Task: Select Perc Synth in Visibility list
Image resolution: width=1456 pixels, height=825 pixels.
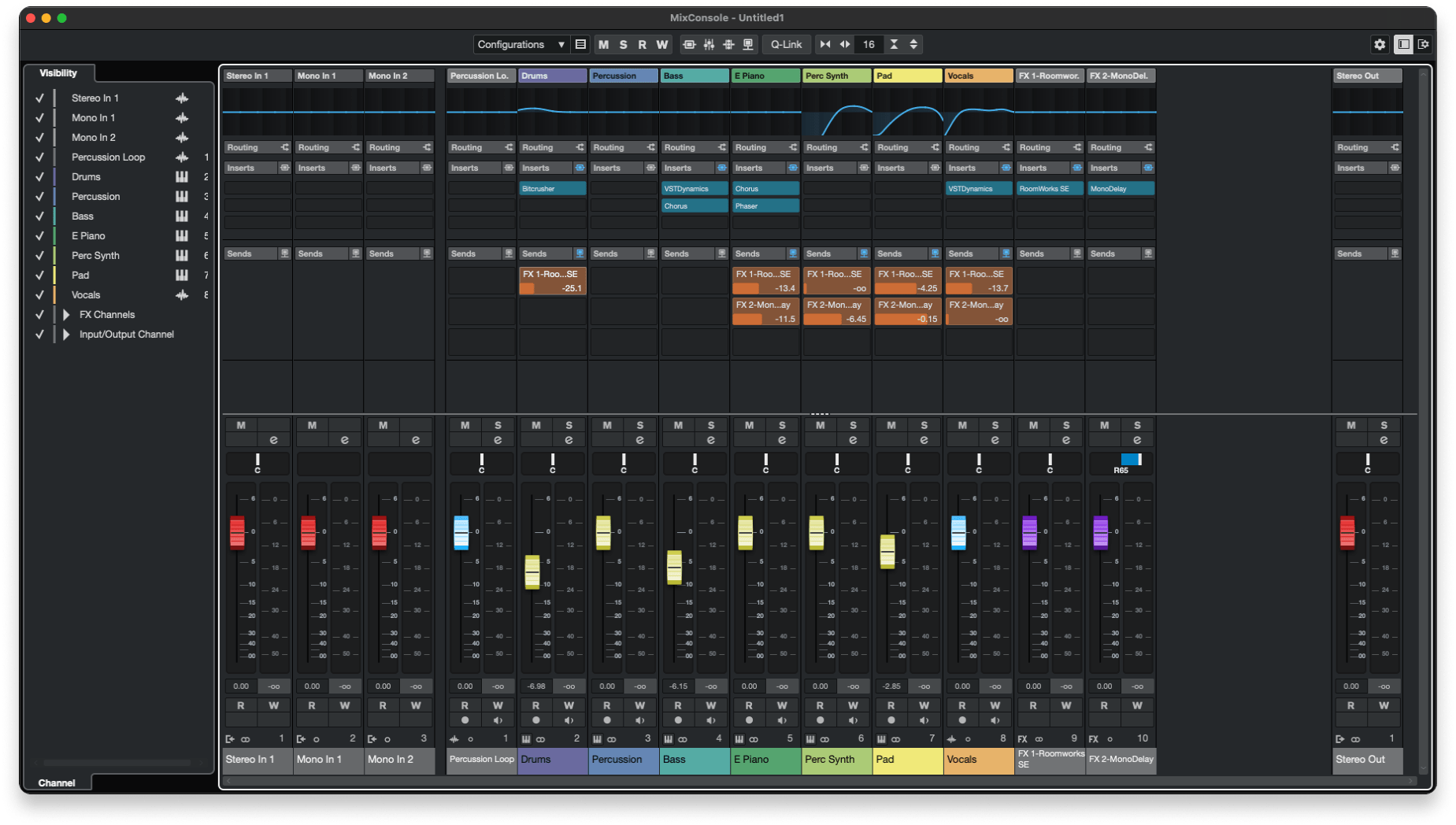Action: 95,256
